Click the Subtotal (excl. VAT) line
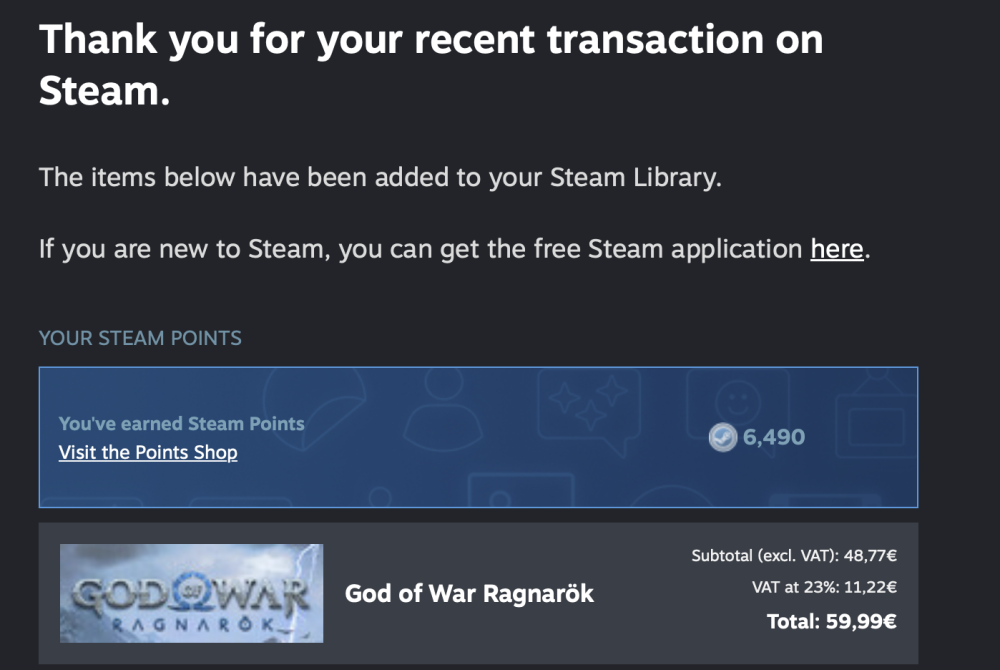1000x670 pixels. (x=794, y=556)
